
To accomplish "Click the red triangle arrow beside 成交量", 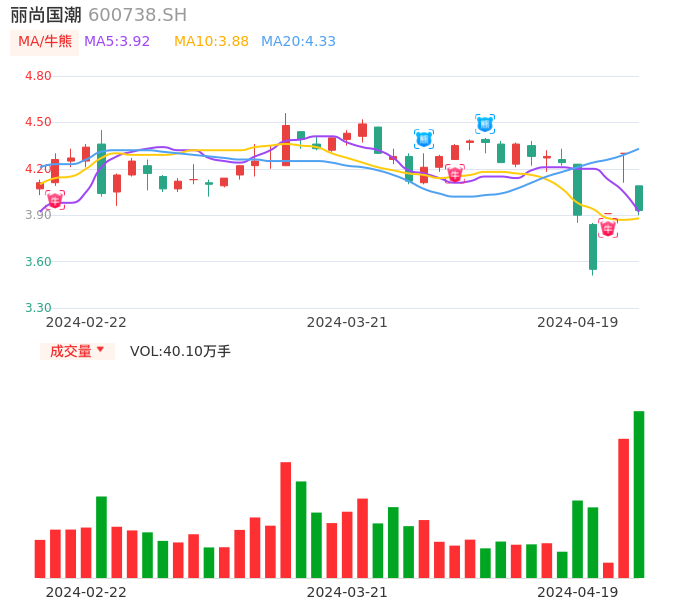I will tap(100, 350).
